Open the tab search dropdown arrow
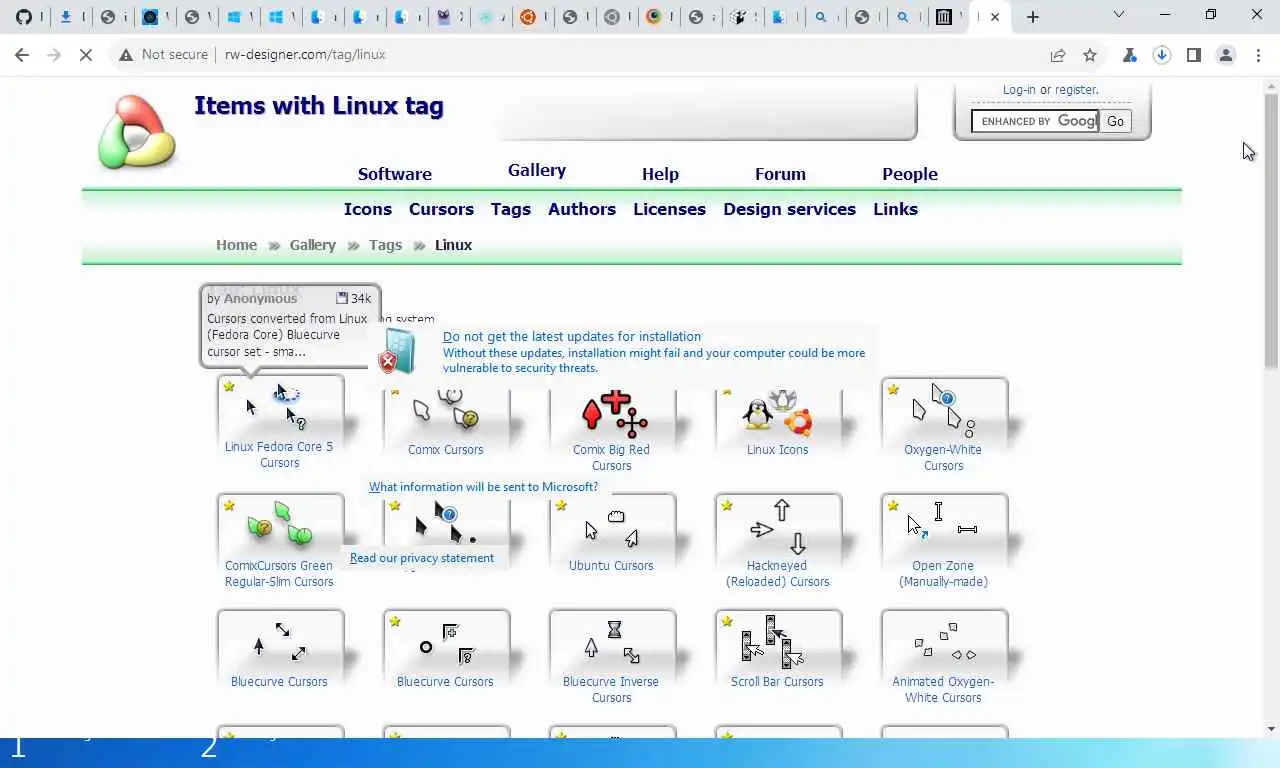Screen dimensions: 1280x768 pos(1119,15)
